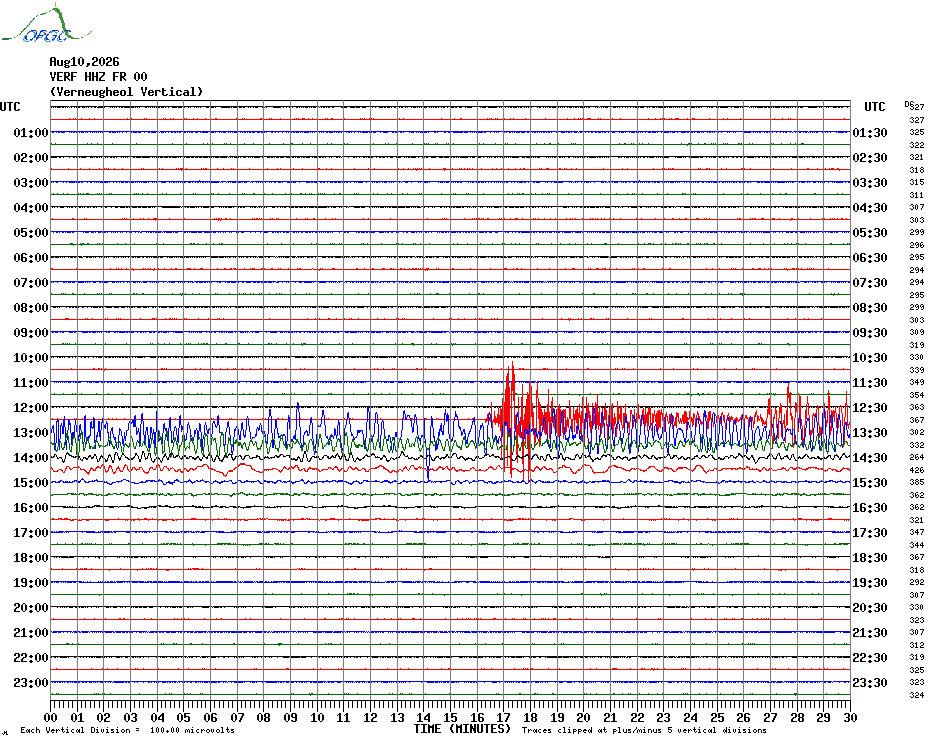Screen dimensions: 930x744
Task: Click the 19:30 half-hour label
Action: (x=870, y=583)
